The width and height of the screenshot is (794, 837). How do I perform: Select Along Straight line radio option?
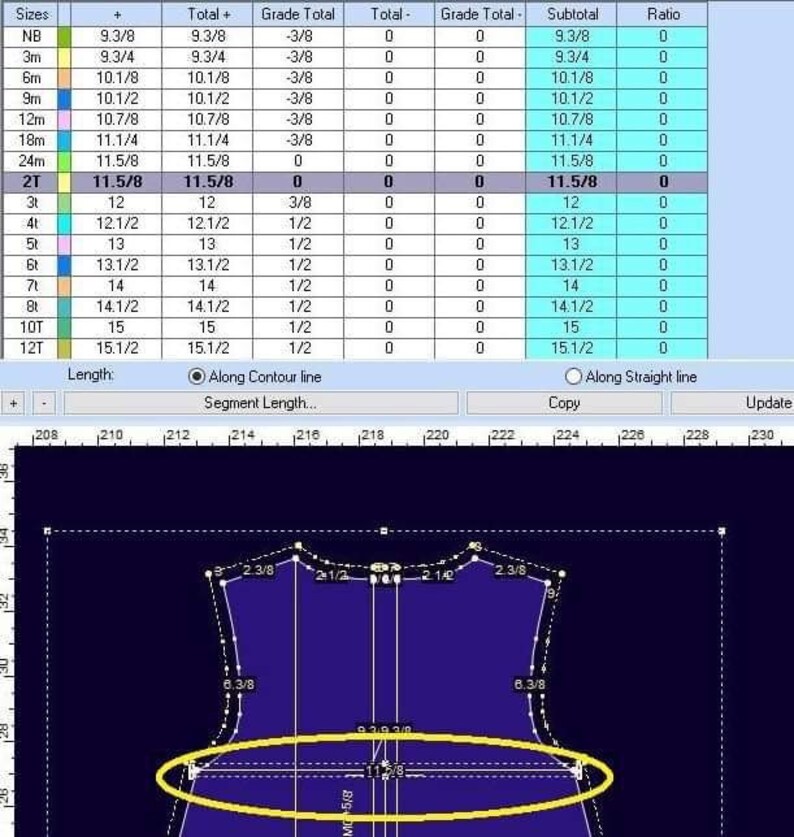(x=572, y=377)
